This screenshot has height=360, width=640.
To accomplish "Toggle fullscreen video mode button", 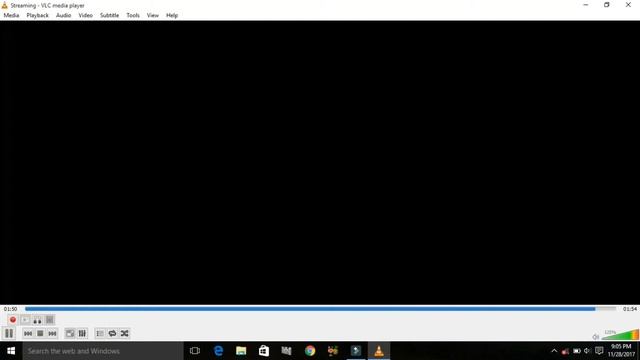I will [x=70, y=333].
